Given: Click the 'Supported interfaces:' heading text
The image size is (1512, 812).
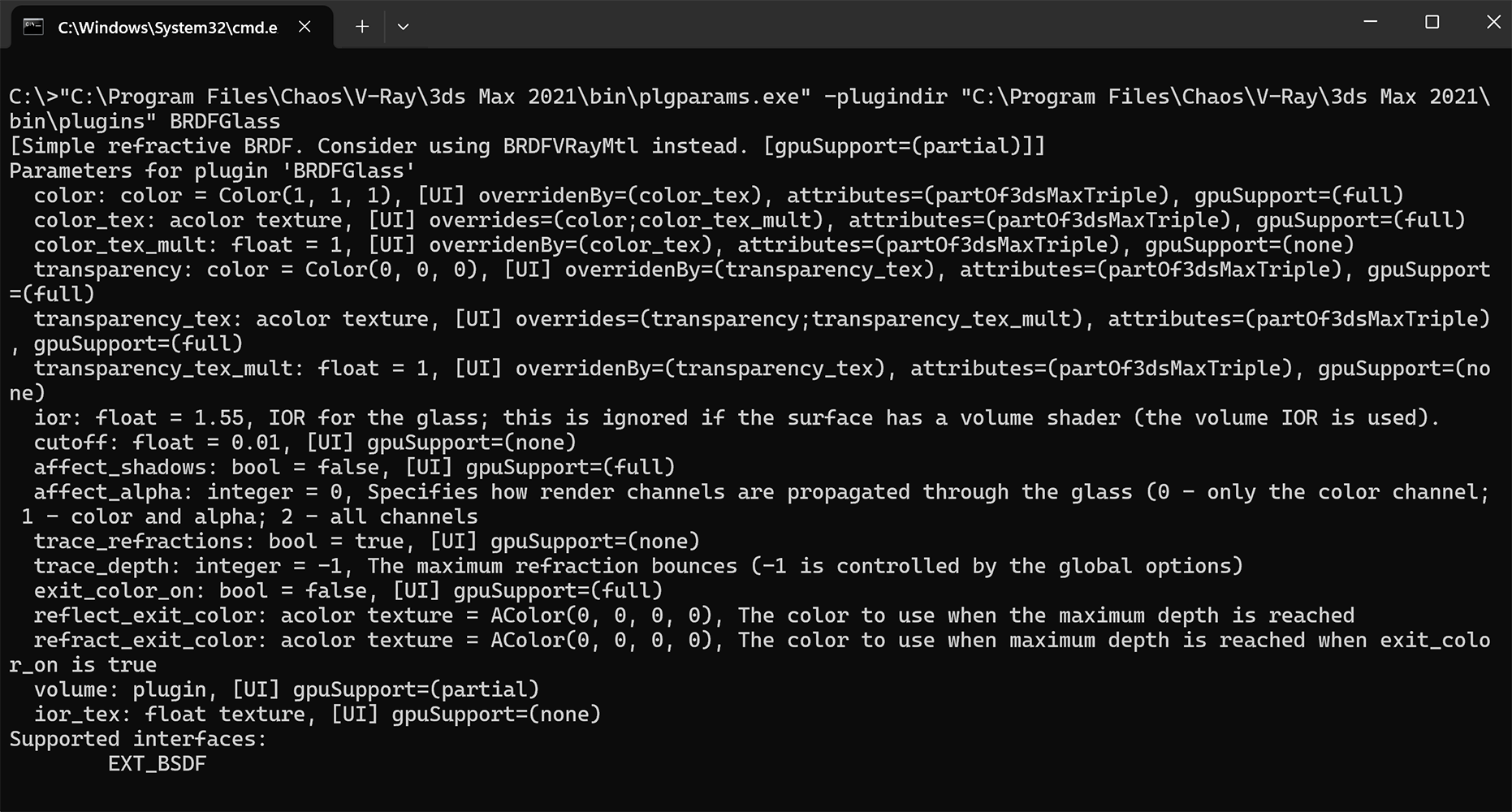Looking at the screenshot, I should [x=138, y=739].
